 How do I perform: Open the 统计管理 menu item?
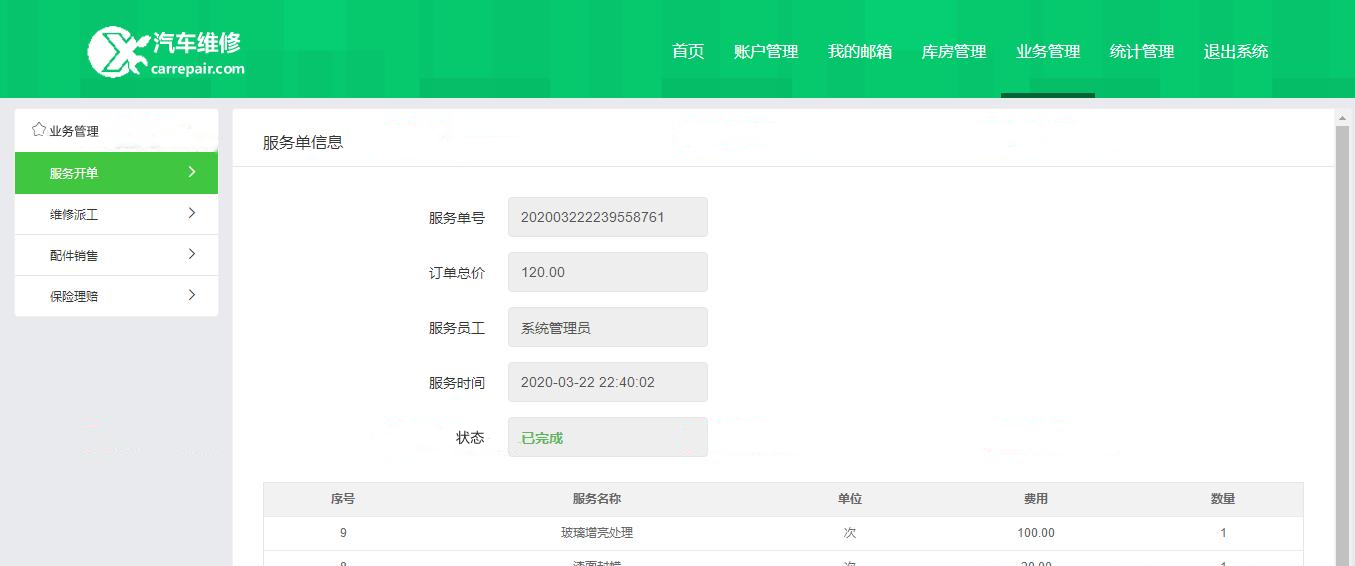(x=1142, y=51)
